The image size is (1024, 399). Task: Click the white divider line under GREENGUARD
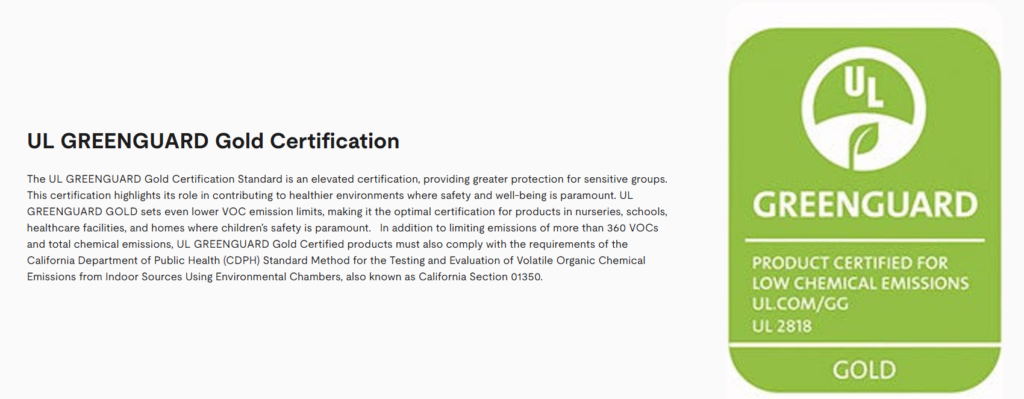click(x=864, y=242)
